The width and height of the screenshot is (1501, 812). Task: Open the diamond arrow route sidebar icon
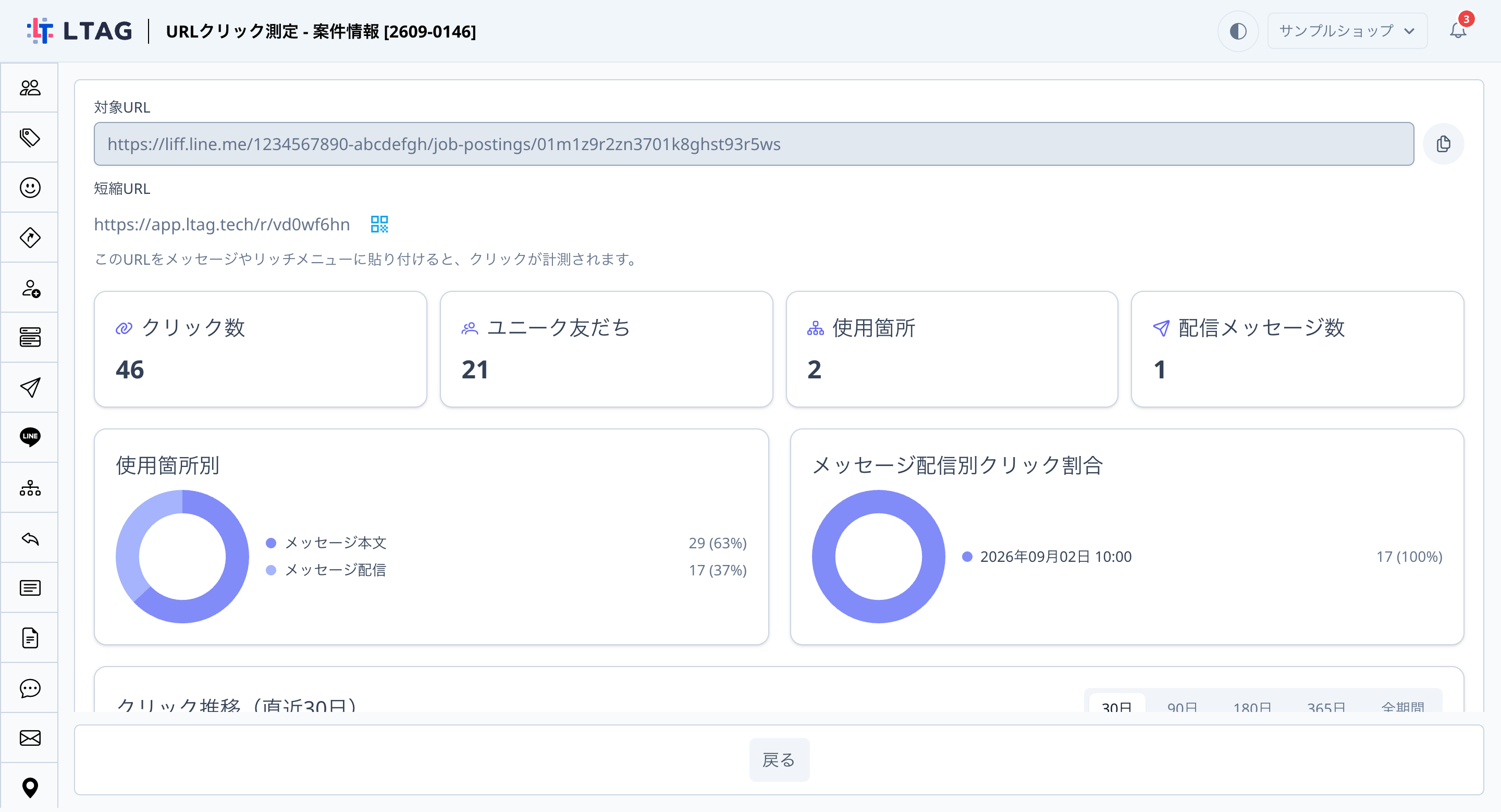tap(30, 238)
